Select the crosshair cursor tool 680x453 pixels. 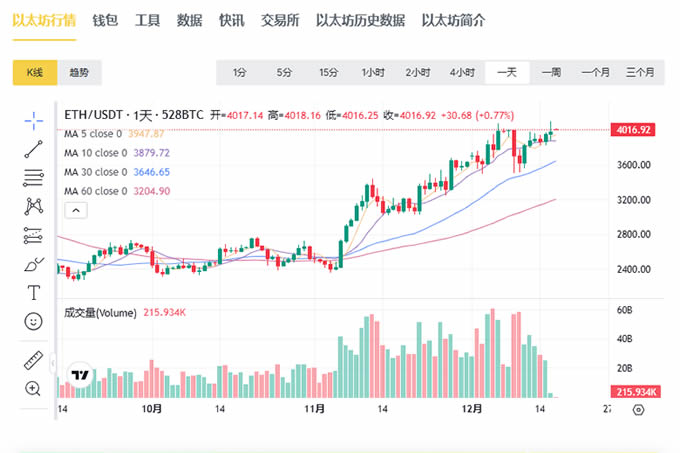pos(34,121)
